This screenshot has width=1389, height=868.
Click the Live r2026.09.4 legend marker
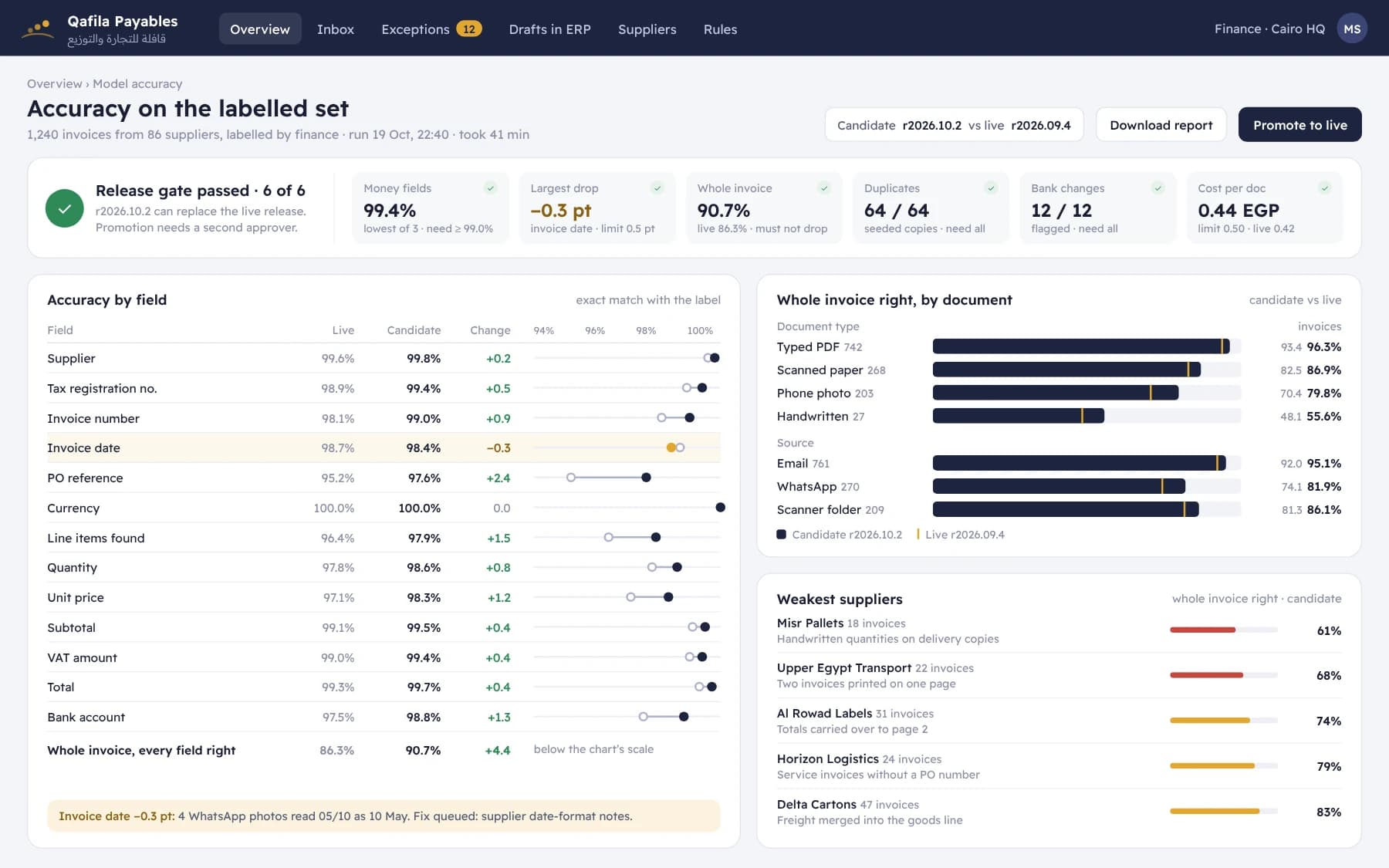pos(918,534)
